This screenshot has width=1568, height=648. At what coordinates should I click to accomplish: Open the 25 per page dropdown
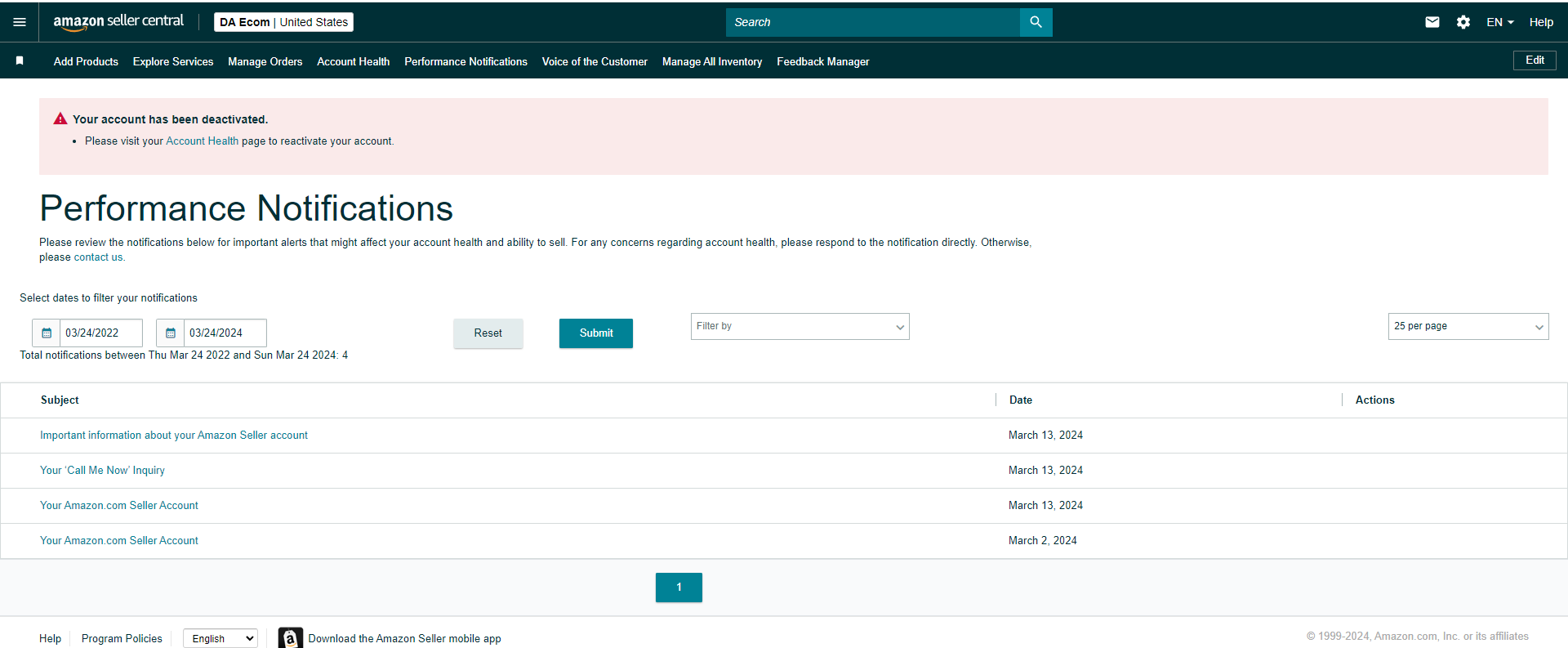click(x=1468, y=326)
